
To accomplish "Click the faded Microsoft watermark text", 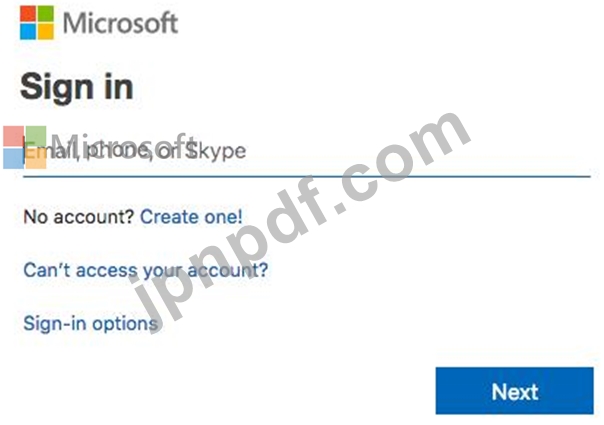I will pos(124,147).
